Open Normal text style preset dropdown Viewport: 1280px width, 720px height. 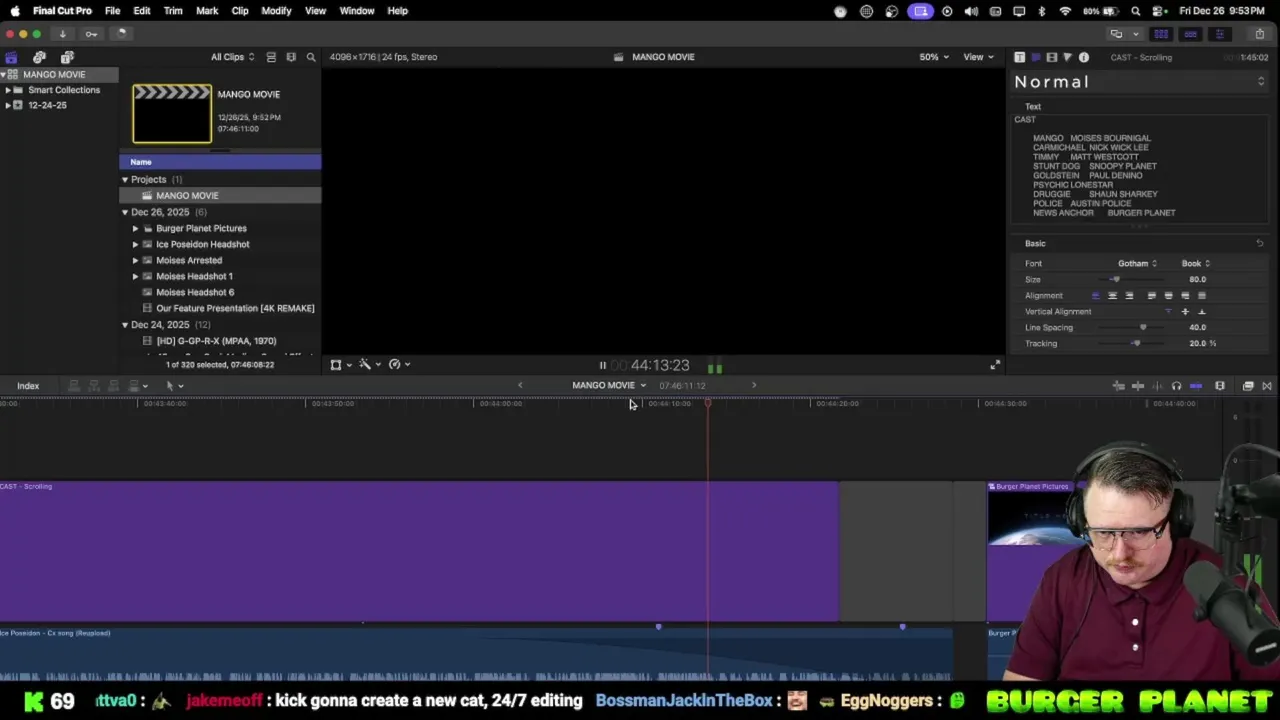click(1140, 82)
